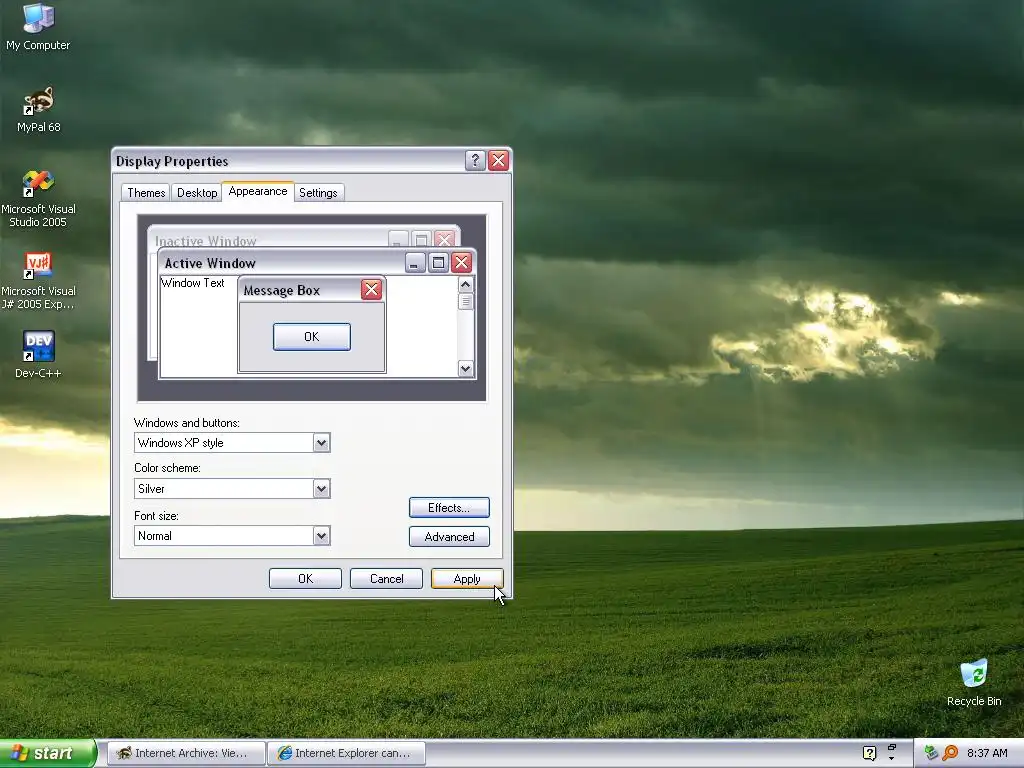The width and height of the screenshot is (1024, 768).
Task: Expand the Color scheme dropdown showing Silver
Action: (321, 488)
